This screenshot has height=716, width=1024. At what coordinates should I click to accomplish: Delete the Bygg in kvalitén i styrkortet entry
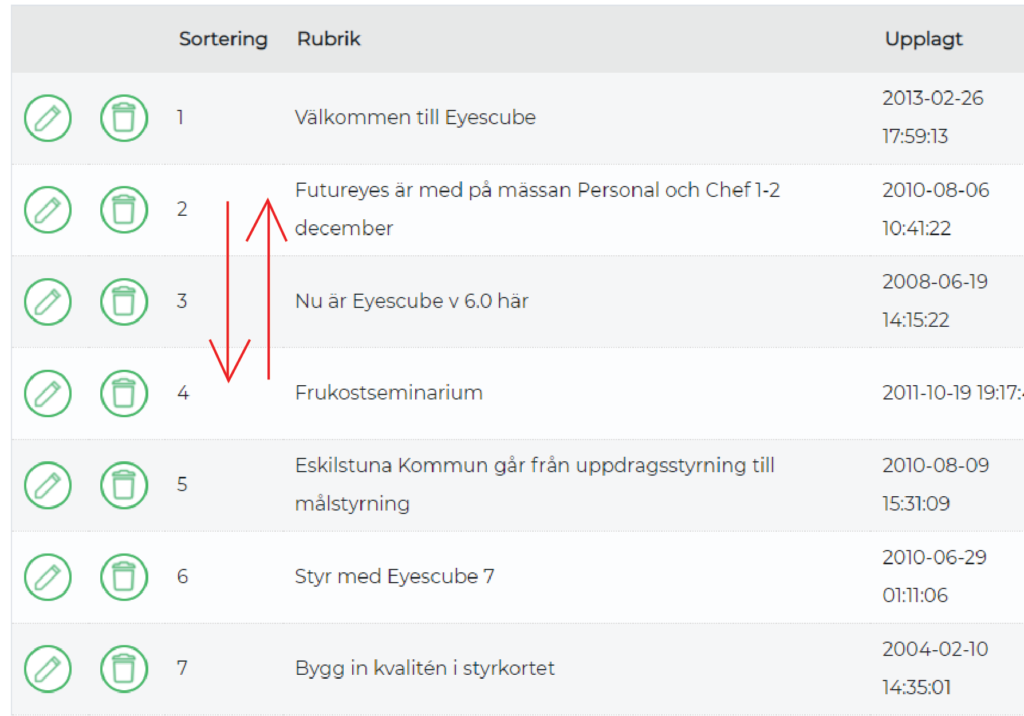tap(124, 669)
